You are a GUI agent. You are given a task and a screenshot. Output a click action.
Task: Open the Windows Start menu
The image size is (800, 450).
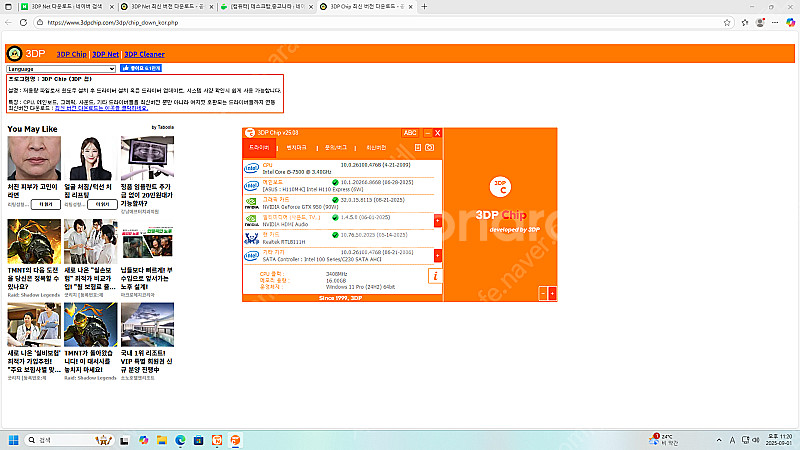14,440
